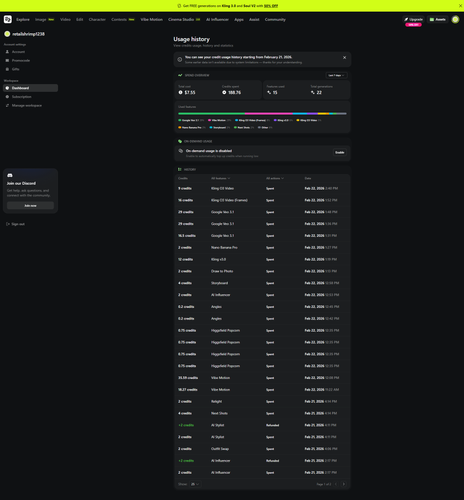Click the purple Kling v3.0 legend swatch
The height and width of the screenshot is (500, 464).
coord(275,120)
